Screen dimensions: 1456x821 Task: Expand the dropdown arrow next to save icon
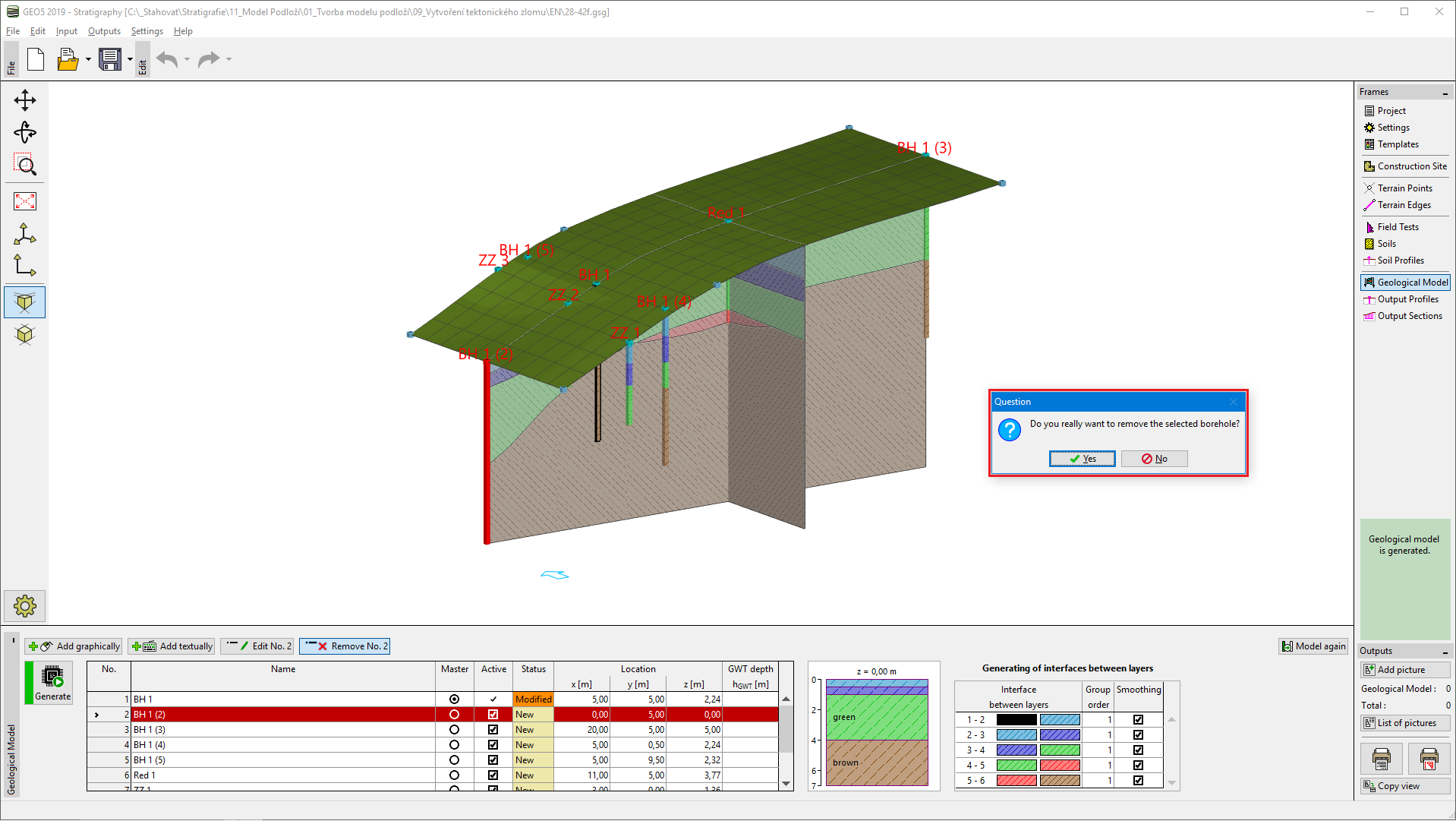(x=130, y=59)
